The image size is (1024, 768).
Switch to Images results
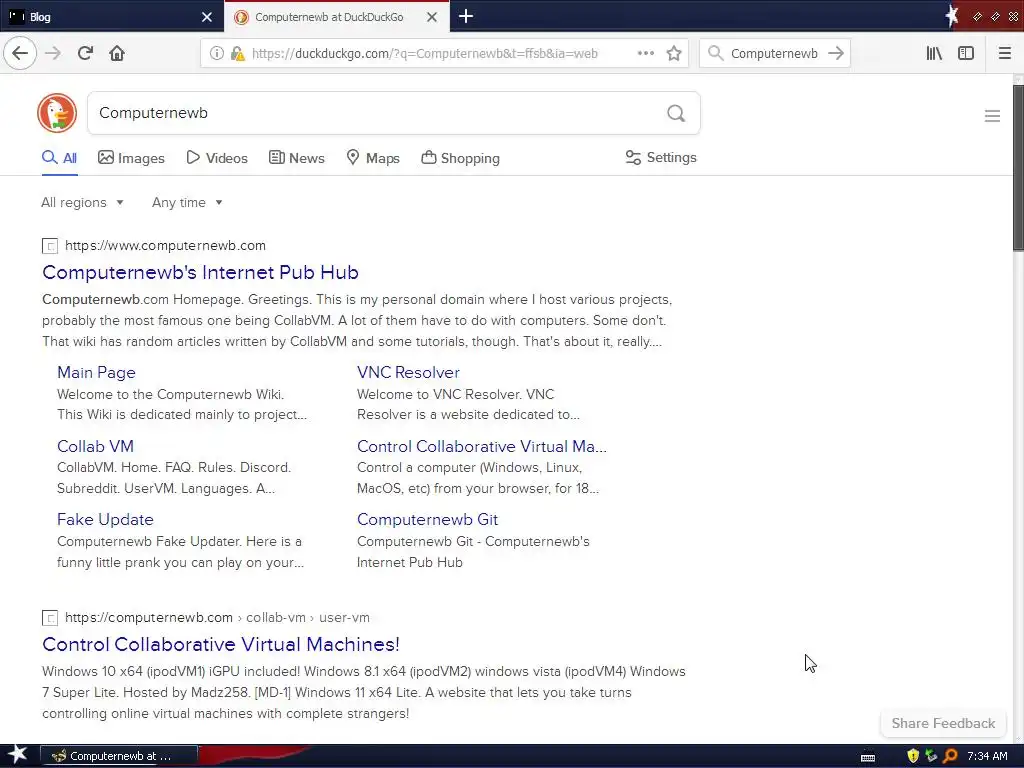(x=131, y=158)
